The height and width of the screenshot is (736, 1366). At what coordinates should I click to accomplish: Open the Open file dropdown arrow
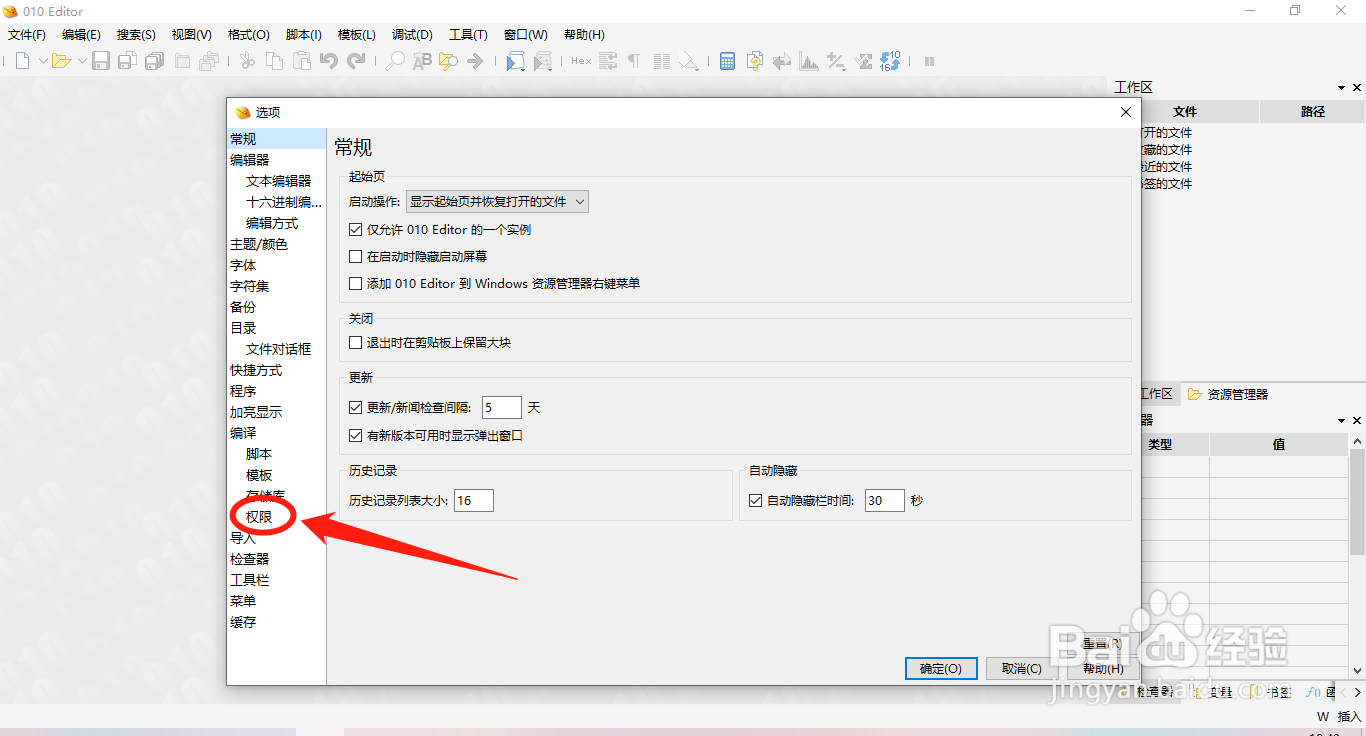(82, 61)
